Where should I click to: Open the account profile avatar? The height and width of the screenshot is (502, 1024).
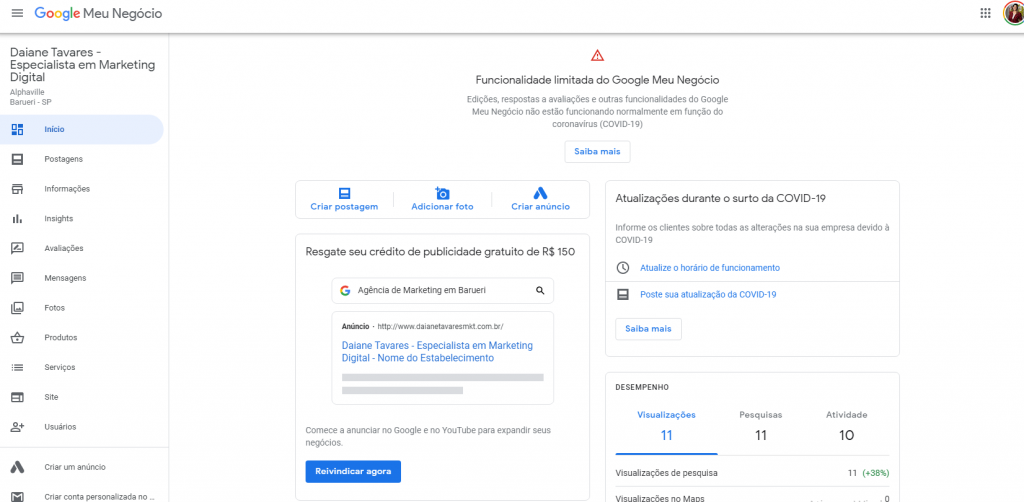click(1013, 13)
